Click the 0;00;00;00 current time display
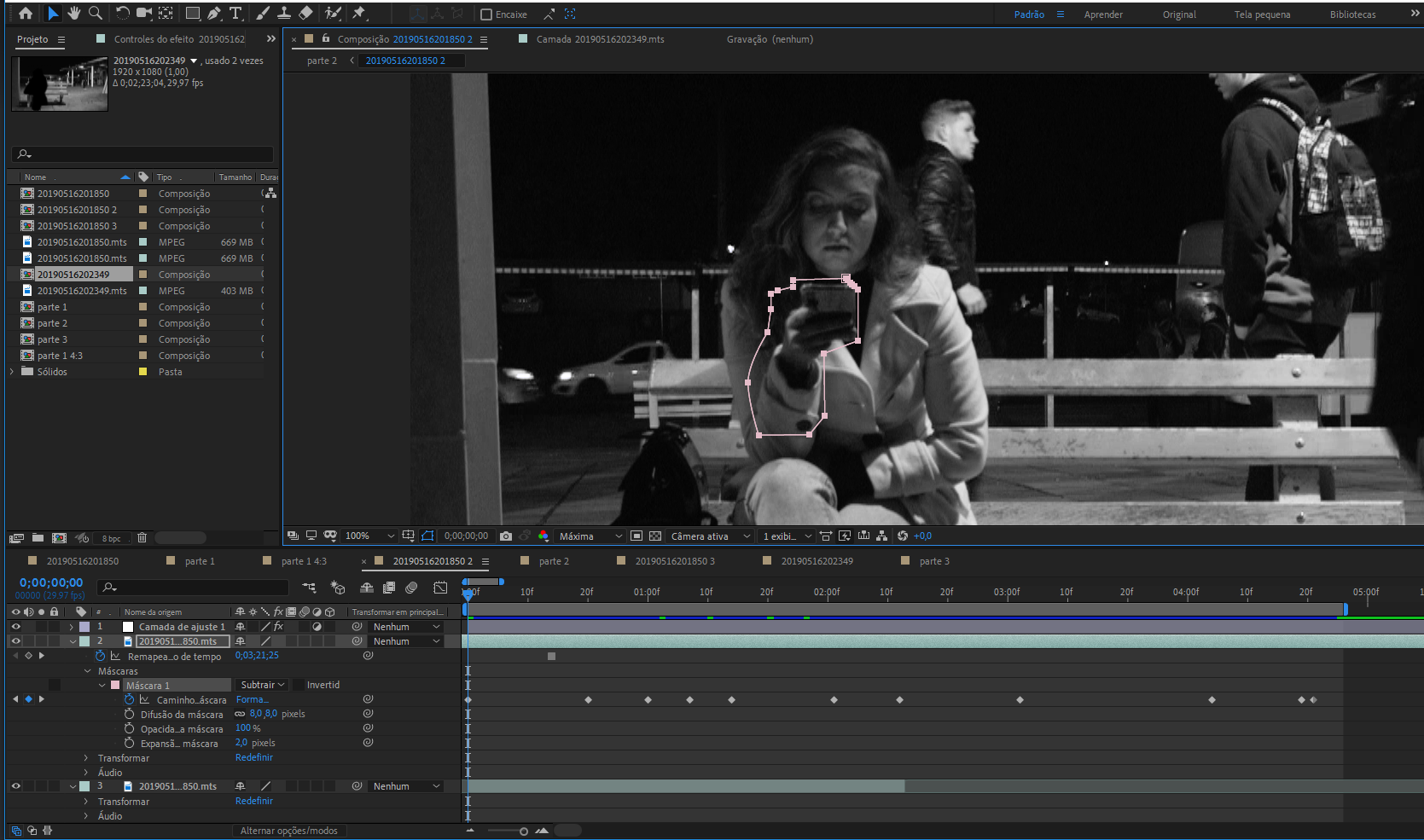Viewport: 1424px width, 840px height. tap(51, 582)
